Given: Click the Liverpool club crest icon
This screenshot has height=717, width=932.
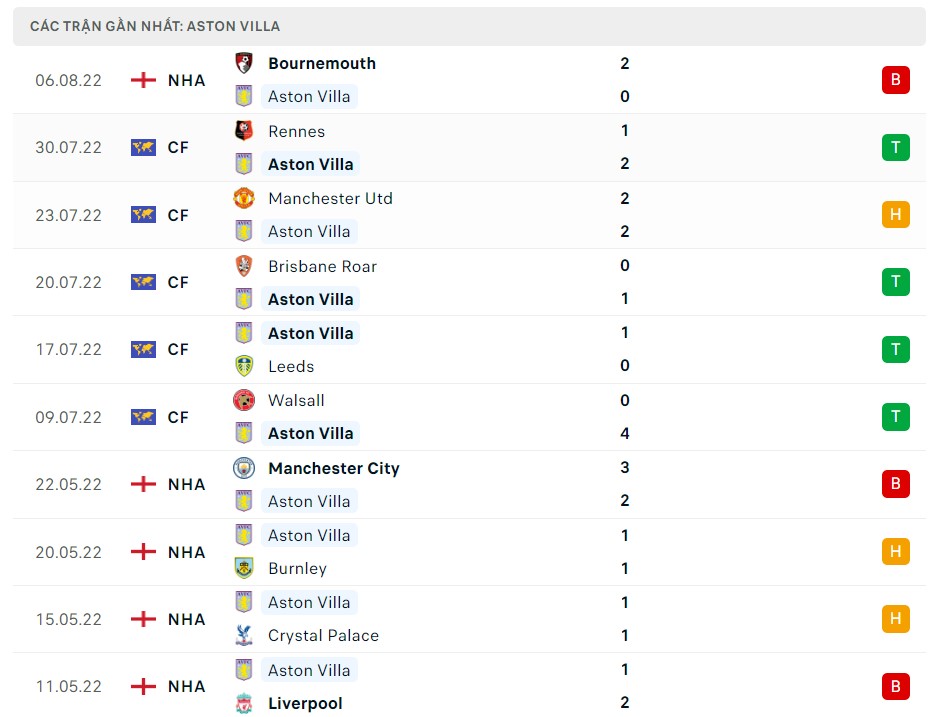Looking at the screenshot, I should [243, 703].
